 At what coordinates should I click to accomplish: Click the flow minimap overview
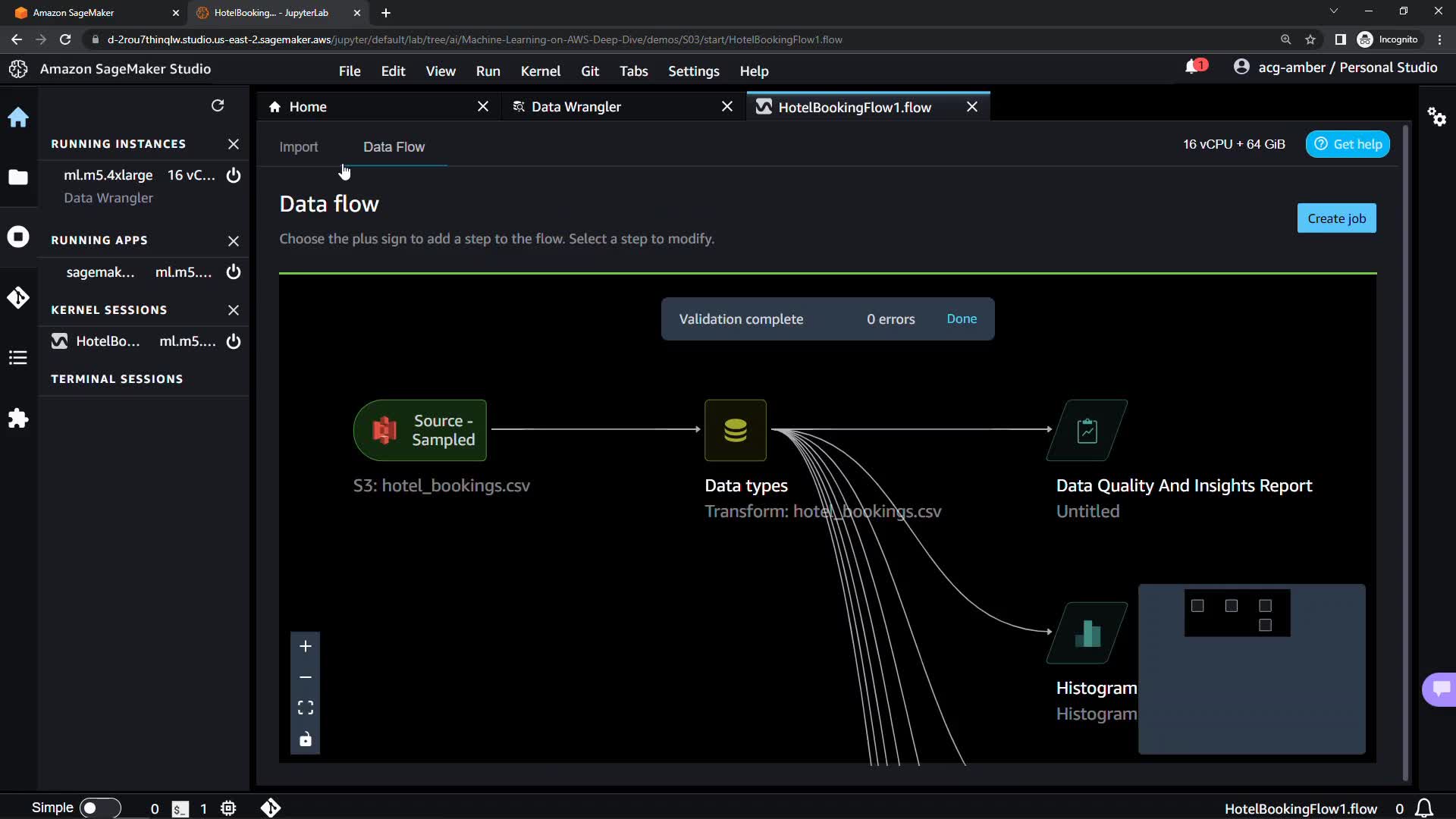1251,669
